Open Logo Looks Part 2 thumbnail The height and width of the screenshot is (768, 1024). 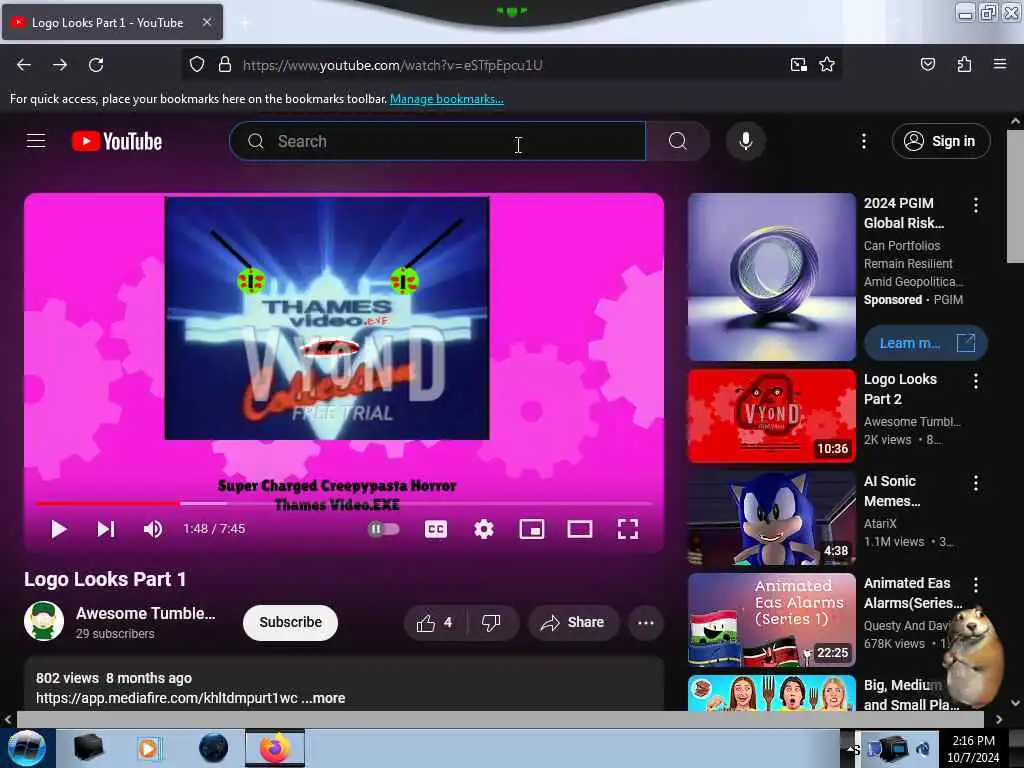click(x=772, y=416)
